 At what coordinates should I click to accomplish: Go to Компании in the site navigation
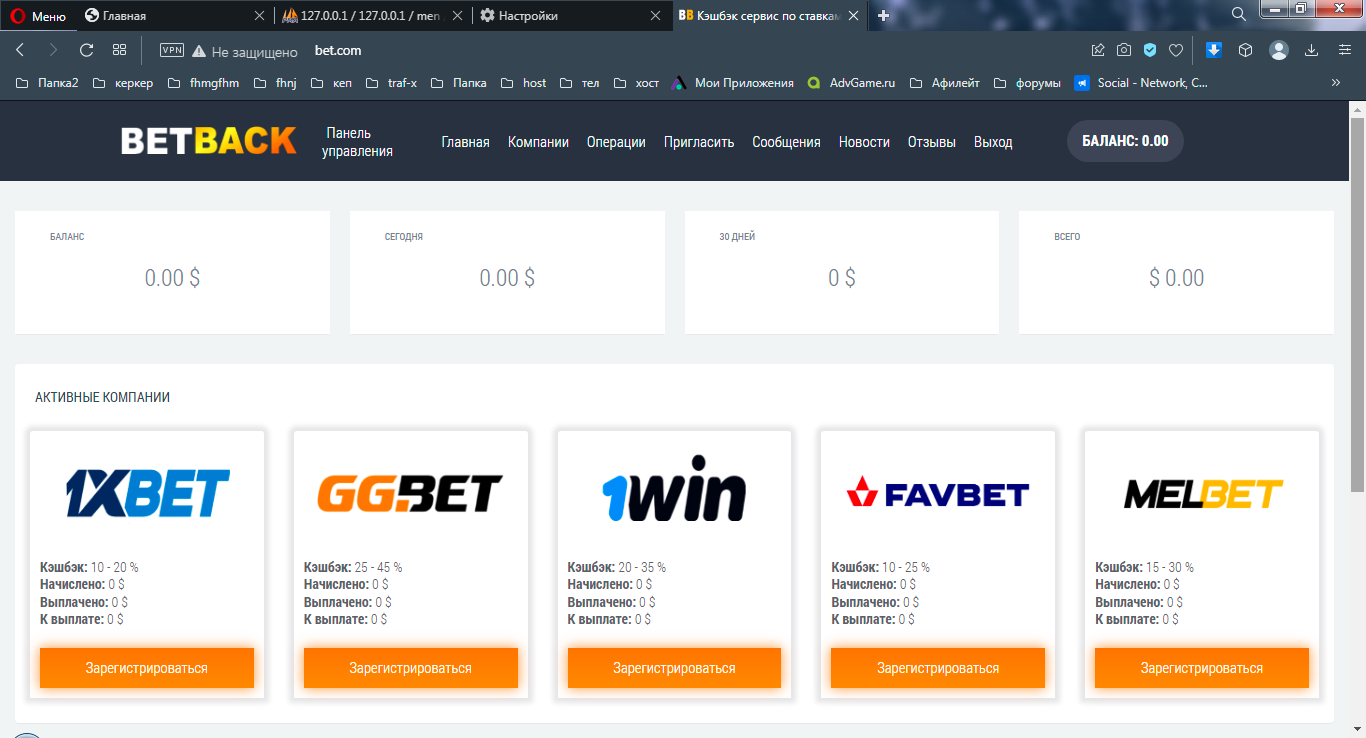click(x=538, y=142)
